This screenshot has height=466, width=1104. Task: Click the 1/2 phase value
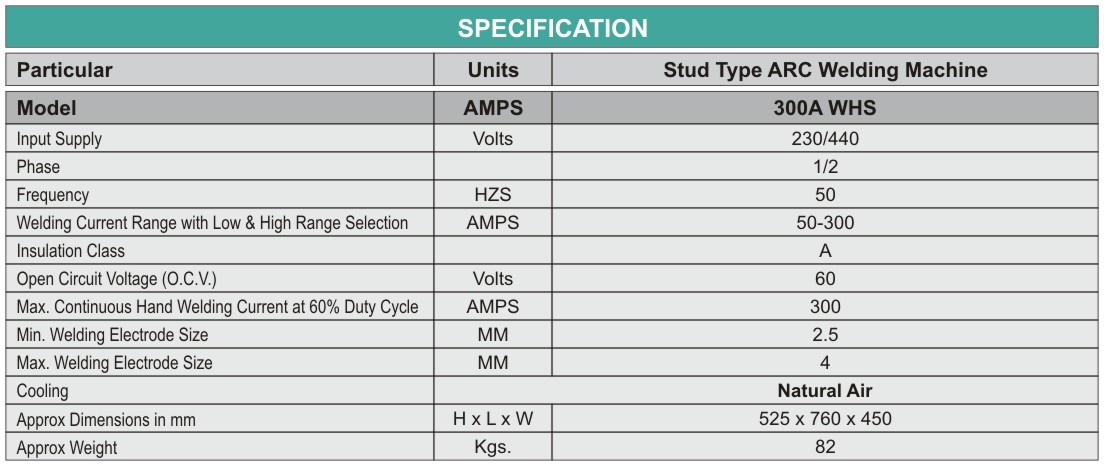(x=825, y=167)
